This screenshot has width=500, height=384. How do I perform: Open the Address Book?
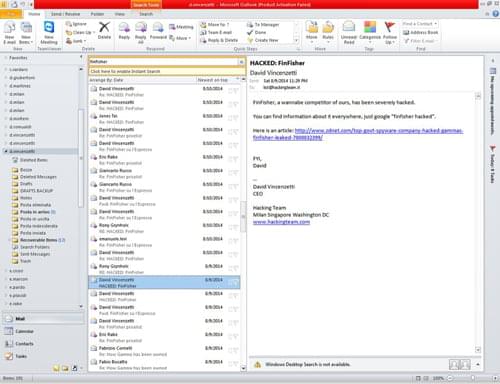(420, 32)
